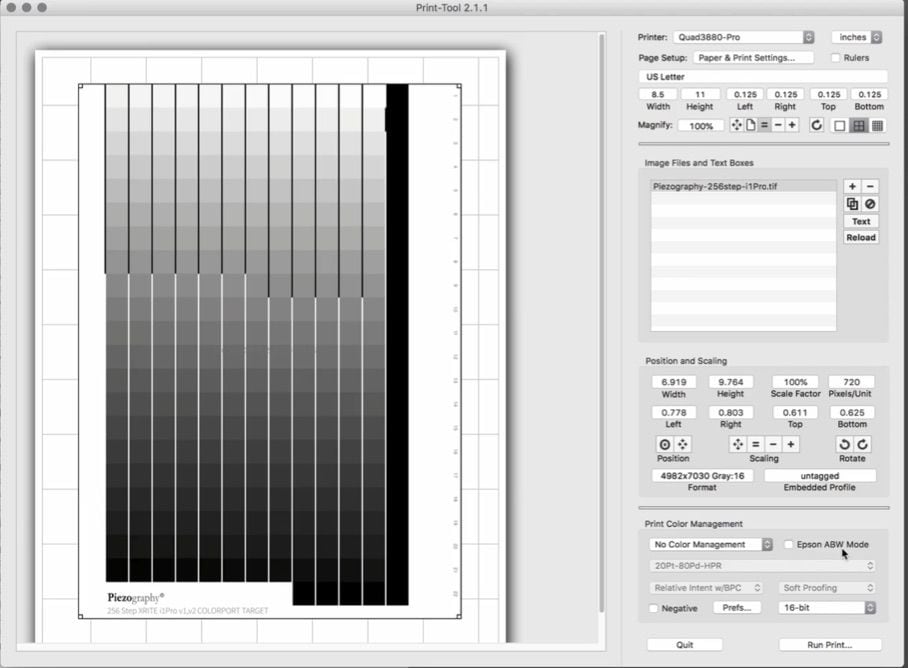Check the Negative option
Image resolution: width=908 pixels, height=668 pixels.
pos(654,608)
